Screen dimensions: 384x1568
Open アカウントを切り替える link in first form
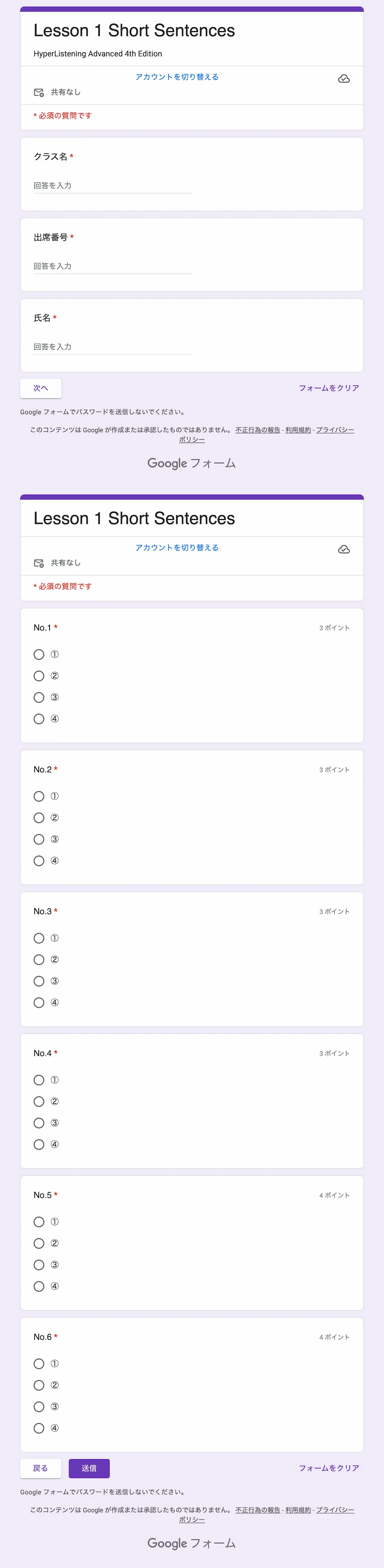coord(177,77)
